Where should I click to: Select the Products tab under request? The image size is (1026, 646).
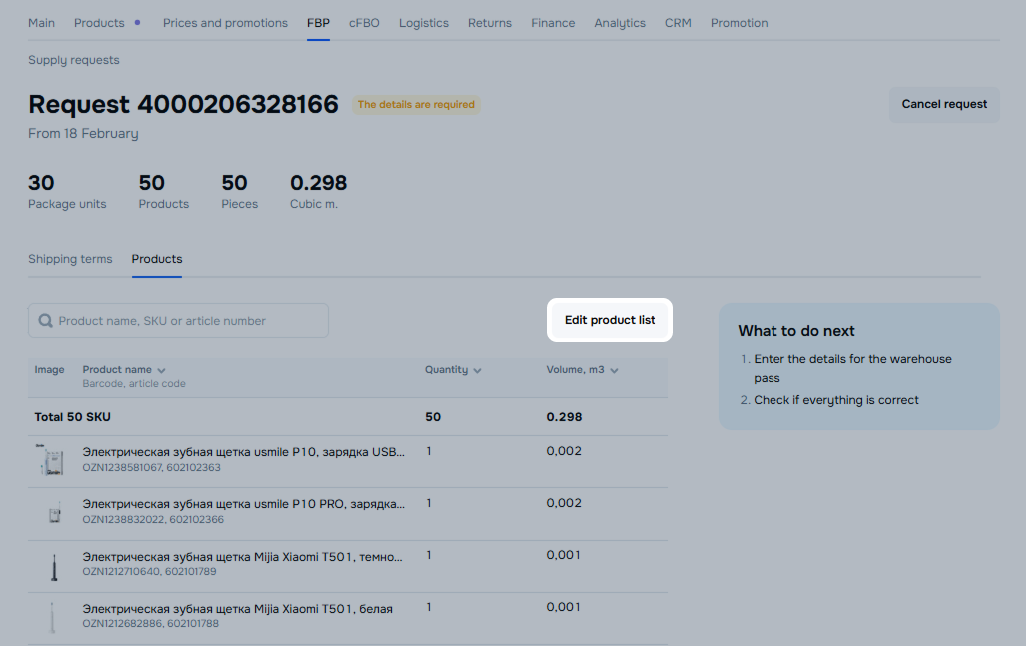[x=157, y=259]
